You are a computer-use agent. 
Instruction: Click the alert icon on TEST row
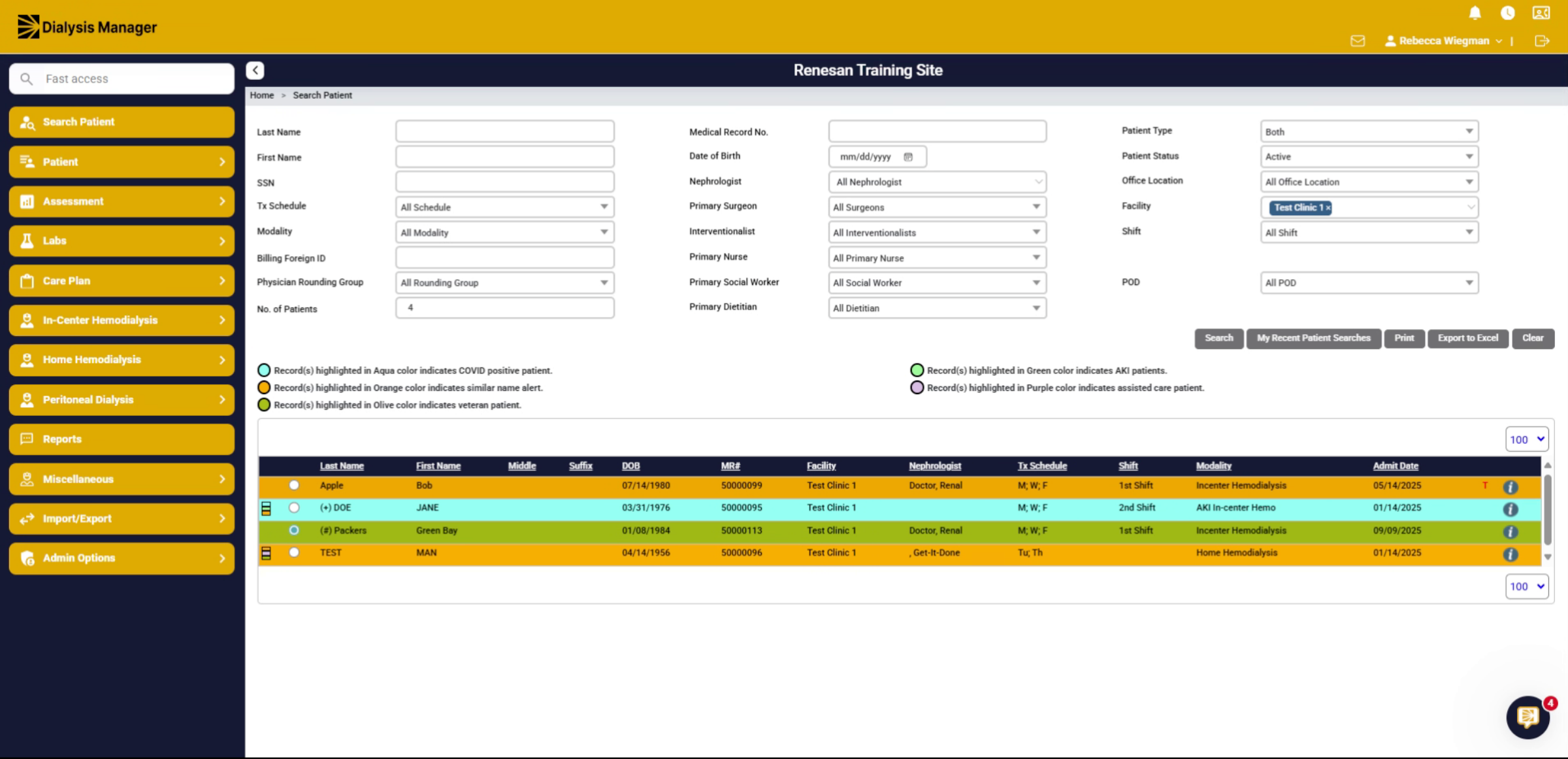tap(266, 553)
